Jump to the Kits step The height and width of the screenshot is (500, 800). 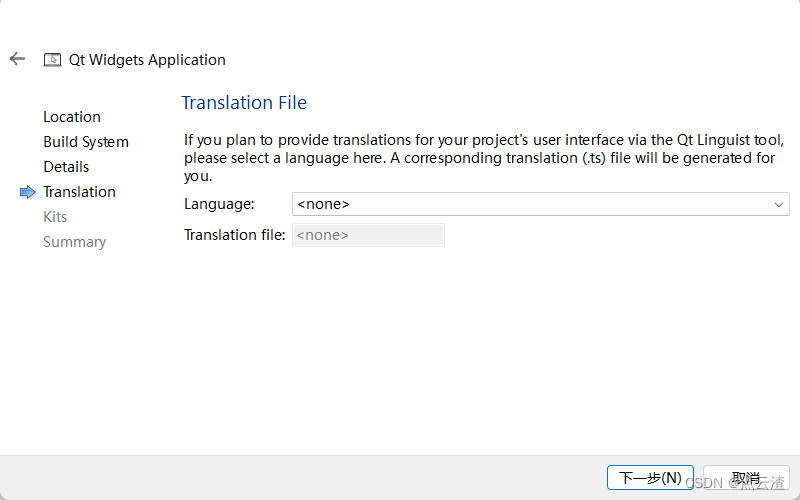(x=55, y=217)
